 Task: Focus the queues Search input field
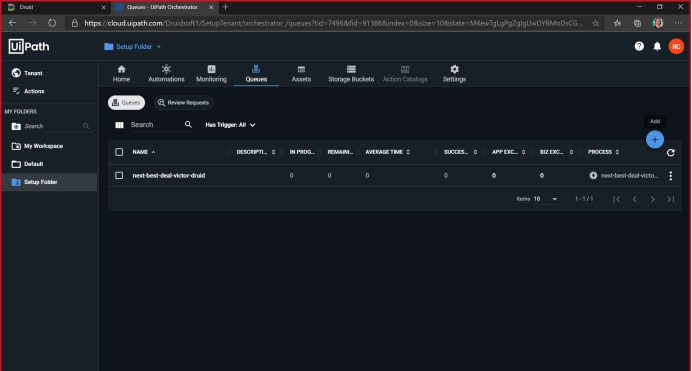[157, 125]
